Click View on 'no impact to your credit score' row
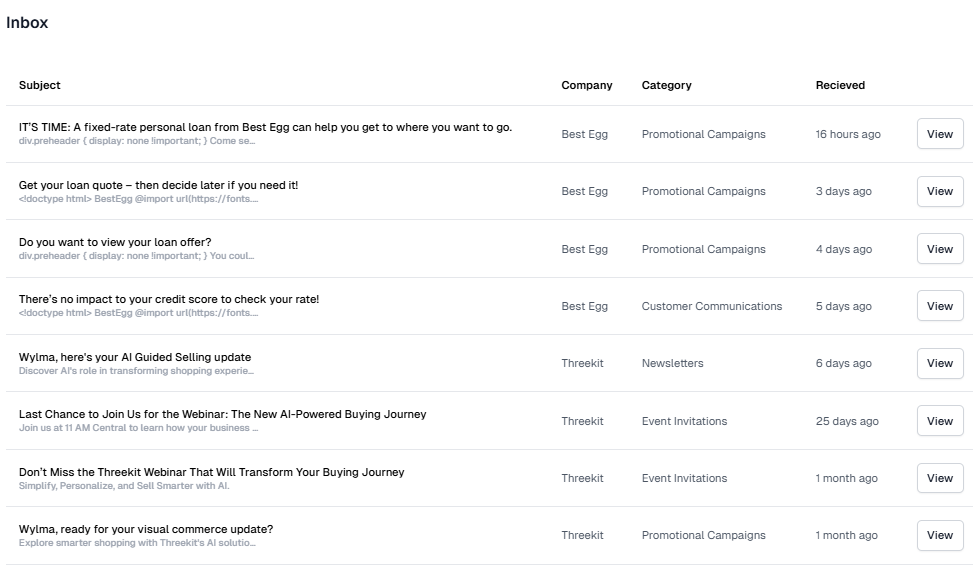 point(939,306)
